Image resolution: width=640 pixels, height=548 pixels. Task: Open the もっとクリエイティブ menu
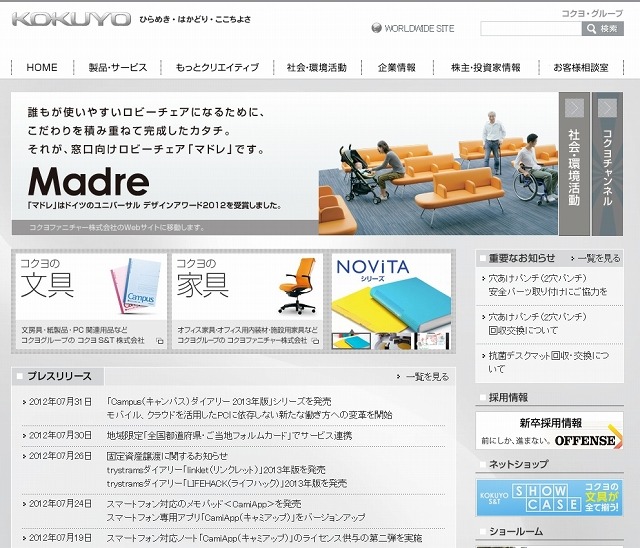tap(217, 67)
